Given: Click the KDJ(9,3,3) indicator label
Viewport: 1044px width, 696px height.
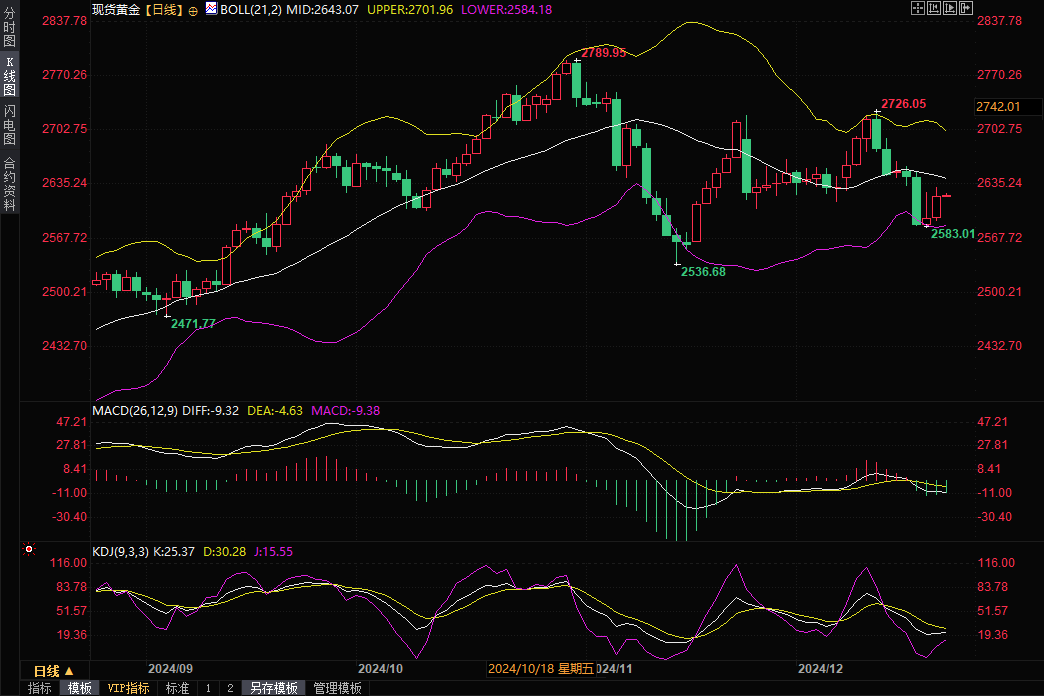Looking at the screenshot, I should tap(121, 551).
